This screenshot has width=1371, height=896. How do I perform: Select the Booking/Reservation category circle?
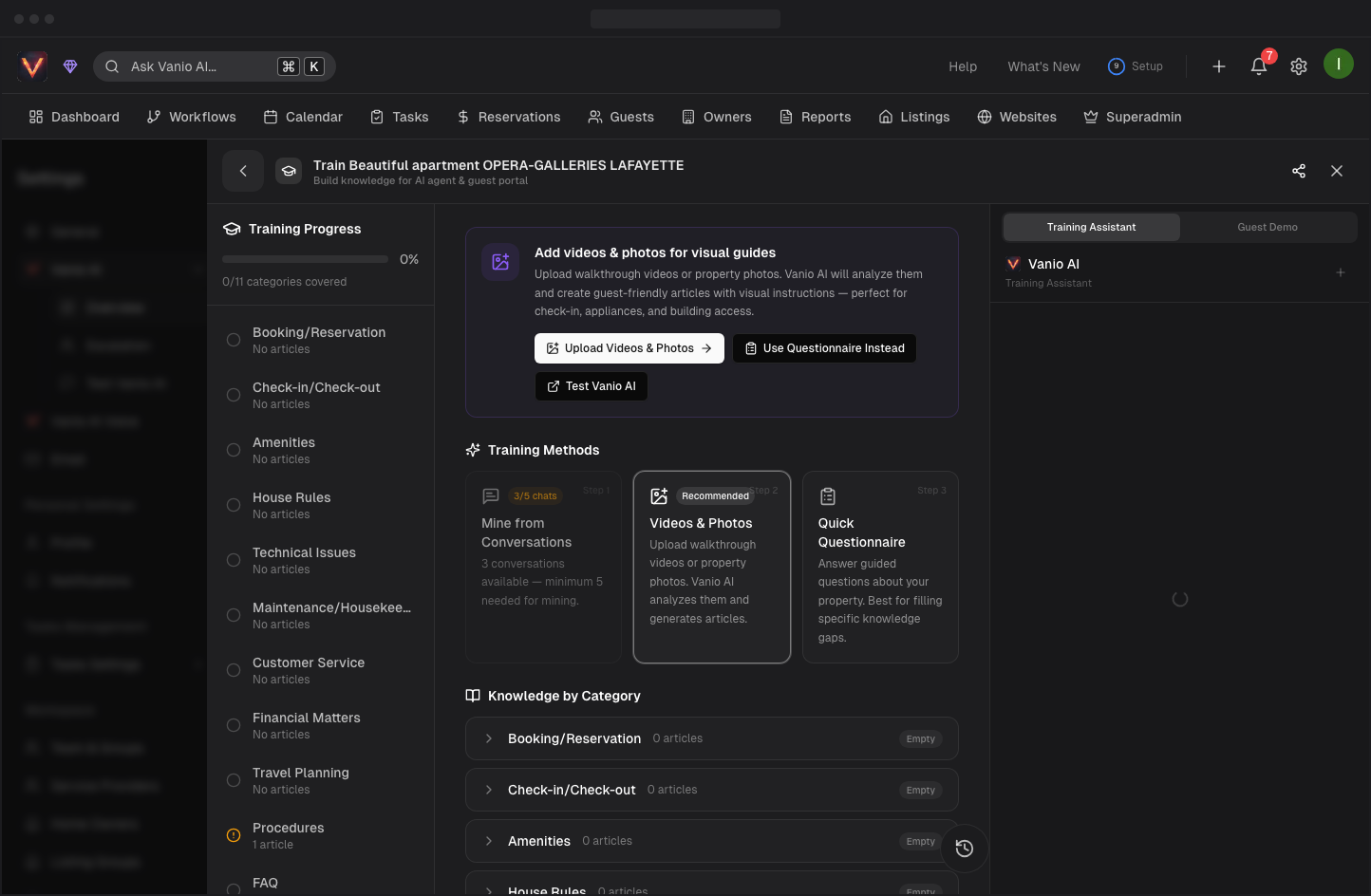[x=234, y=340]
